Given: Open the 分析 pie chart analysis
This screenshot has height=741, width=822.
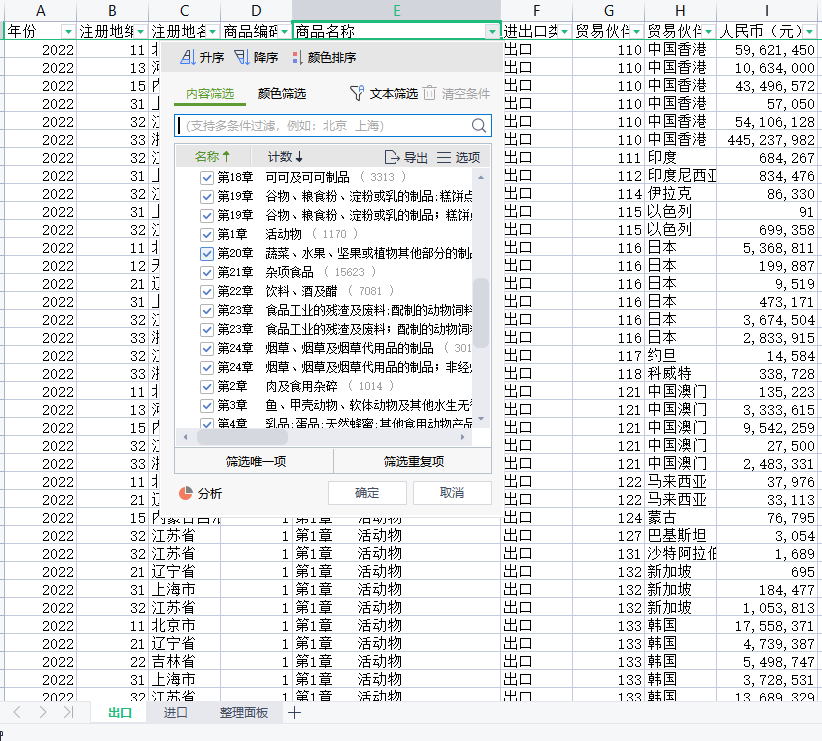Looking at the screenshot, I should point(200,493).
